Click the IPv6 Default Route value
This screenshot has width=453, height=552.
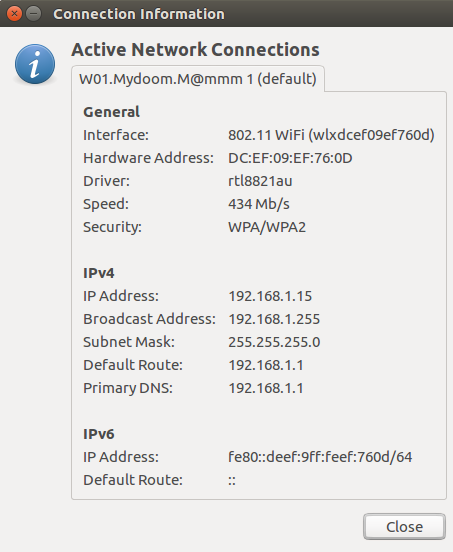(x=232, y=480)
